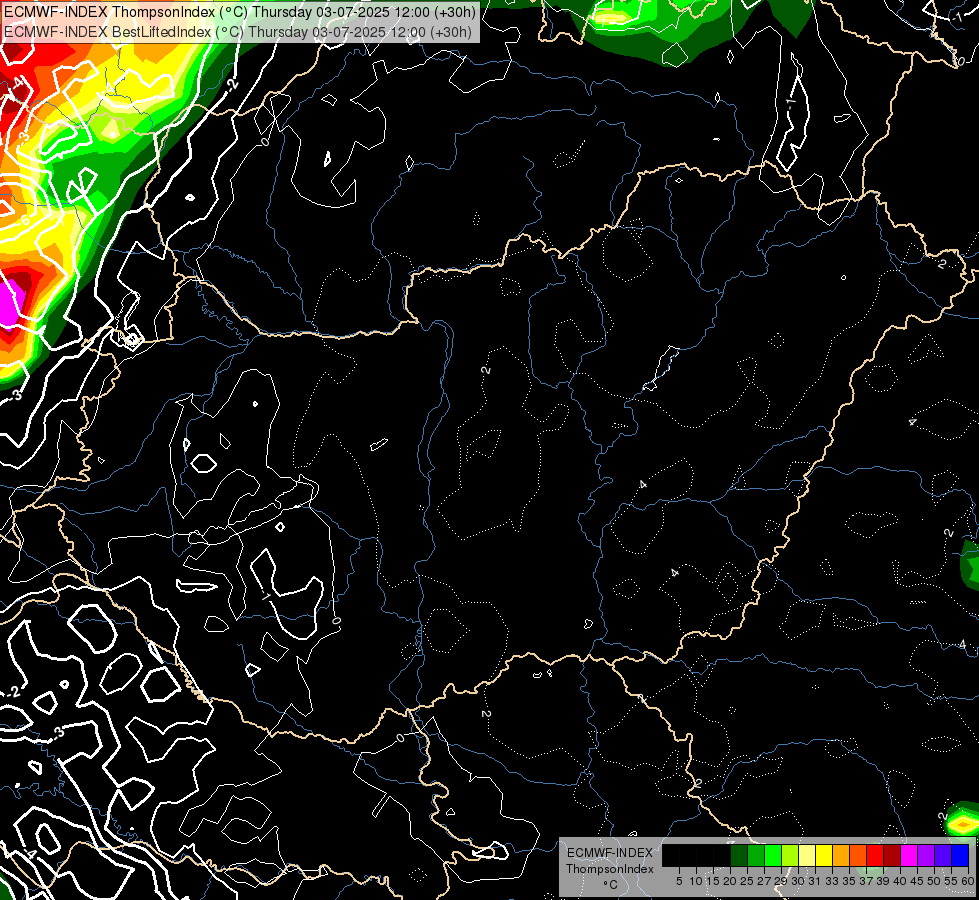Select the purple 45–50 legend swatch
The image size is (979, 900).
point(926,855)
